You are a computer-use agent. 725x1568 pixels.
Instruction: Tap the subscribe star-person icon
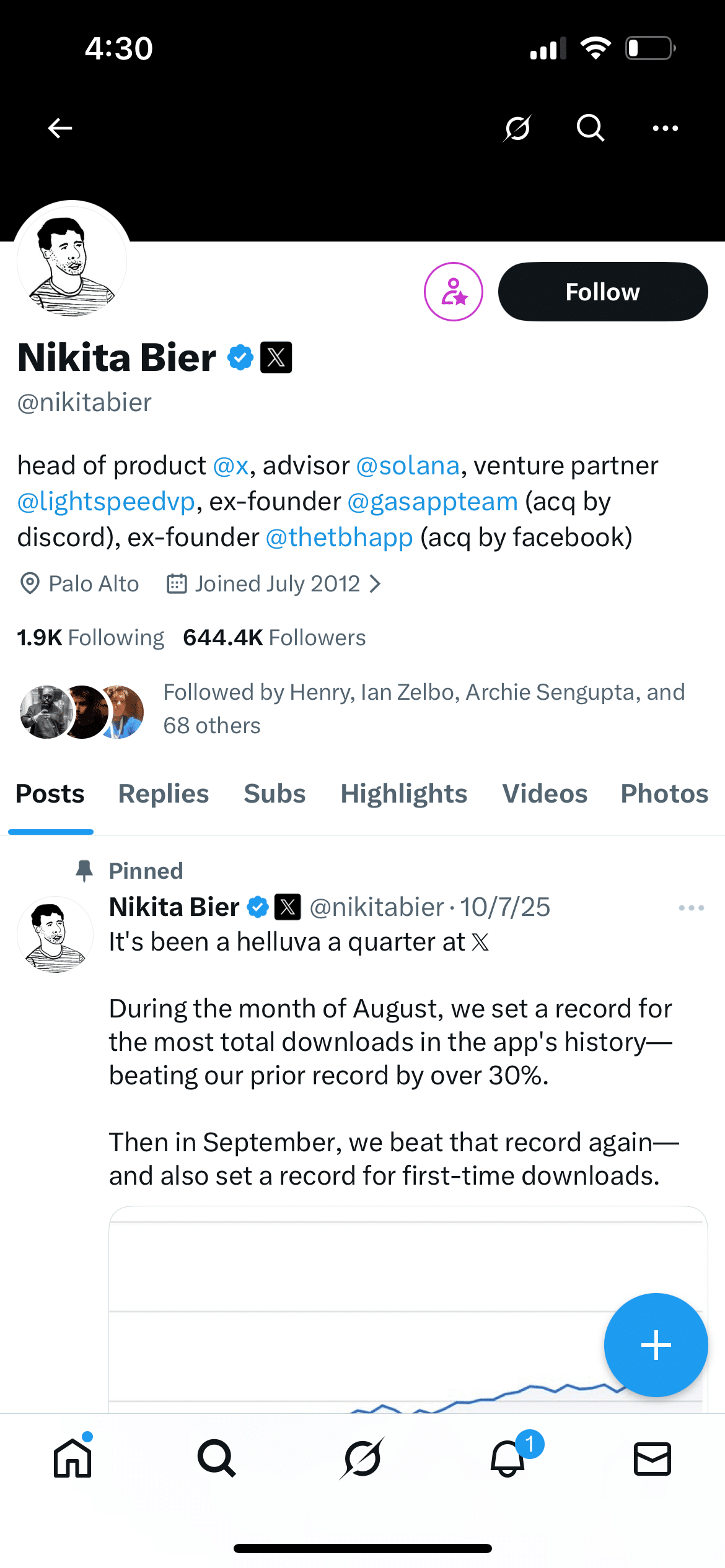coord(454,292)
